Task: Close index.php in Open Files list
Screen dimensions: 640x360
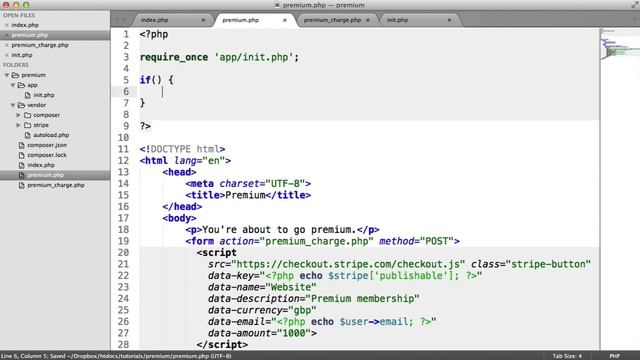Action: (7, 25)
